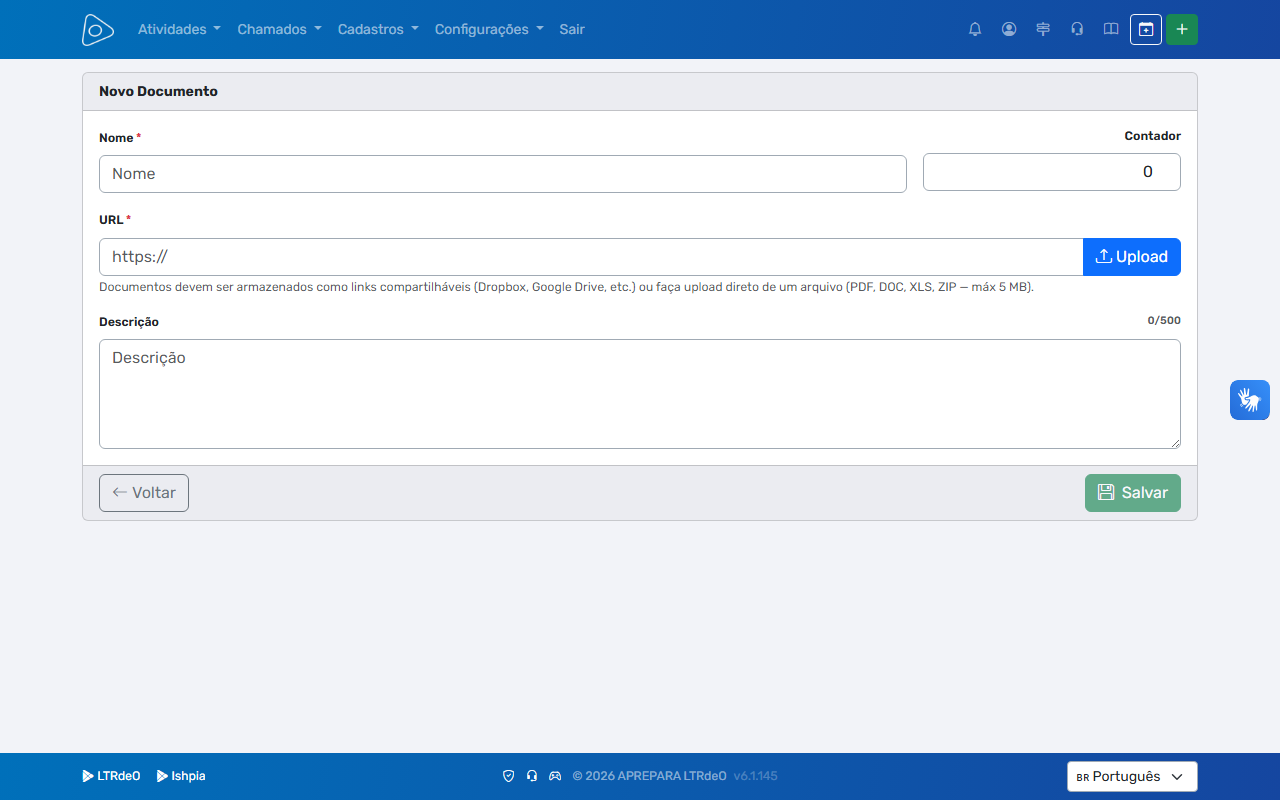Click the calendar add icon button
Image resolution: width=1280 pixels, height=800 pixels.
pos(1146,29)
